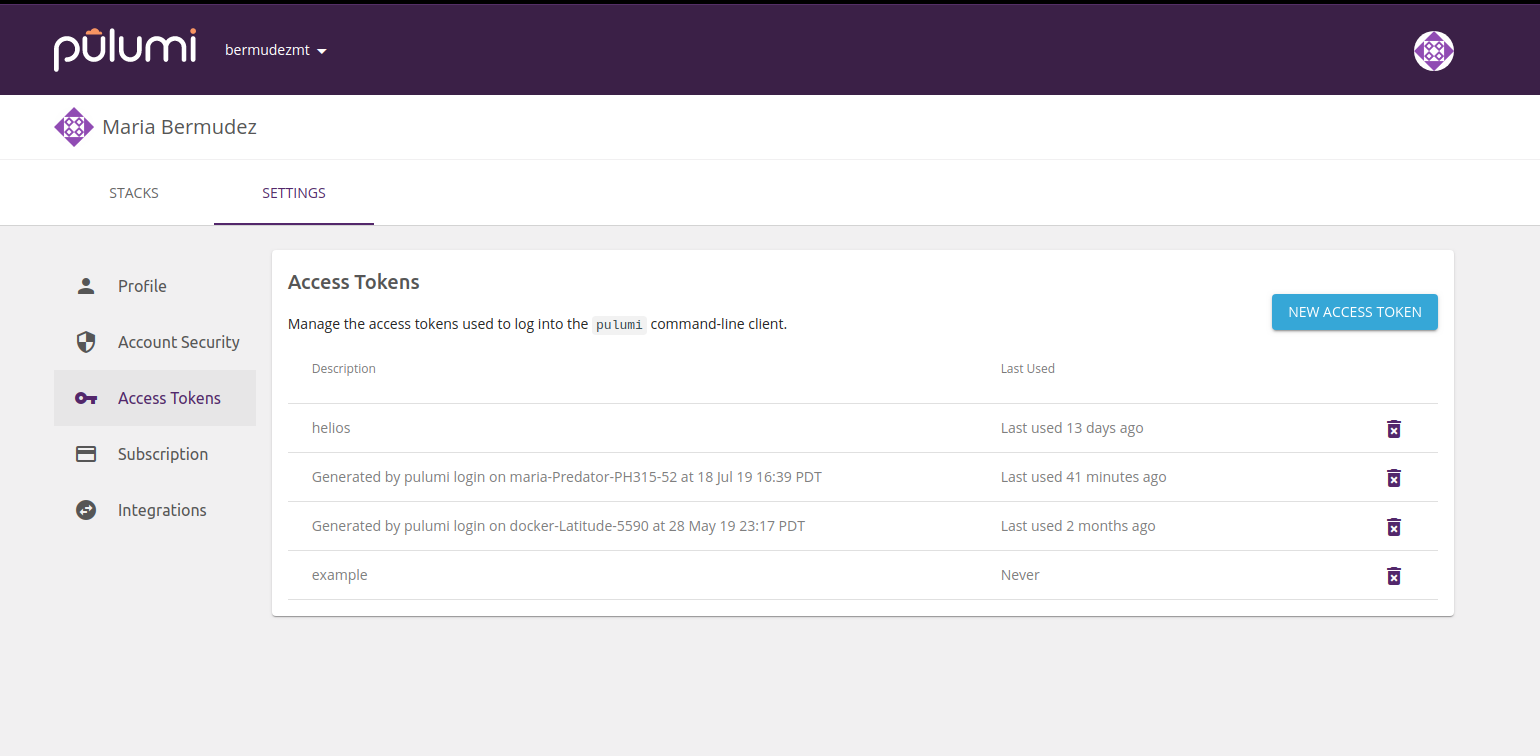Select the helios token row
Screen dimensions: 1540x756
(331, 428)
